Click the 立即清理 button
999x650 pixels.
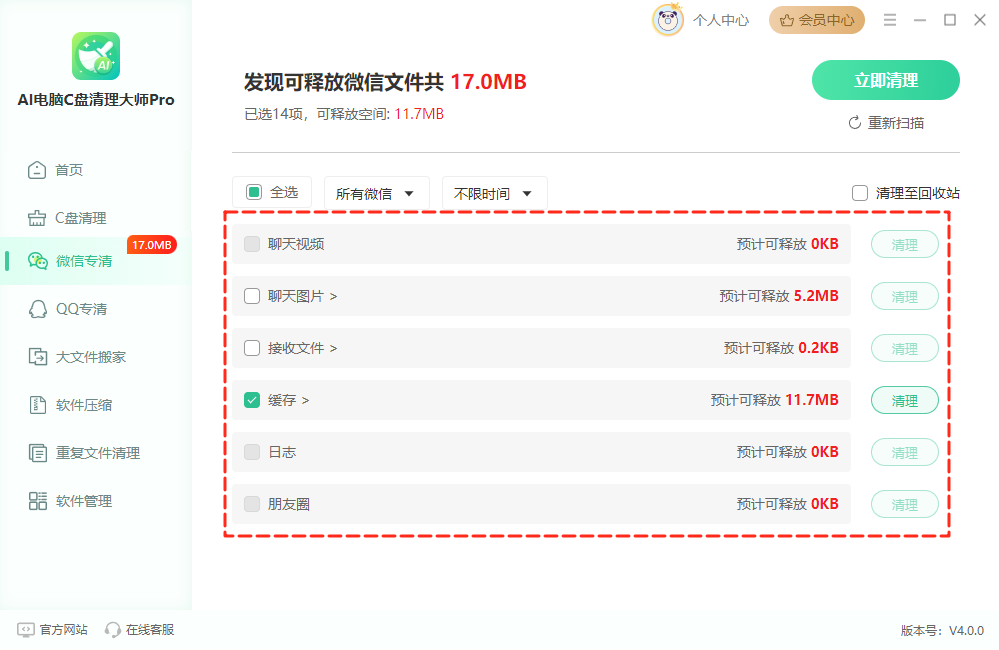(x=886, y=80)
